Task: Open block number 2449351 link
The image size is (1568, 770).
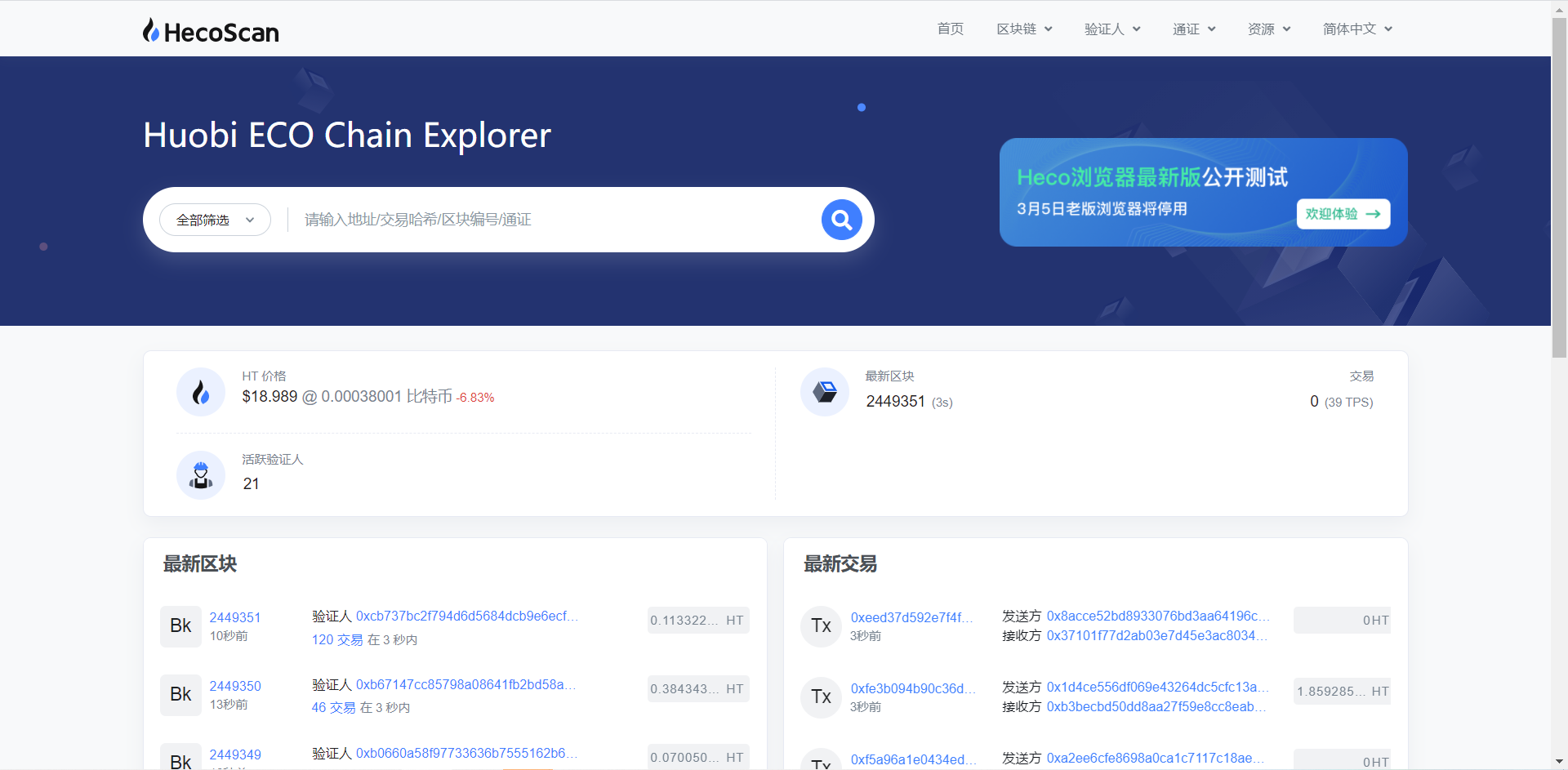Action: [x=235, y=617]
